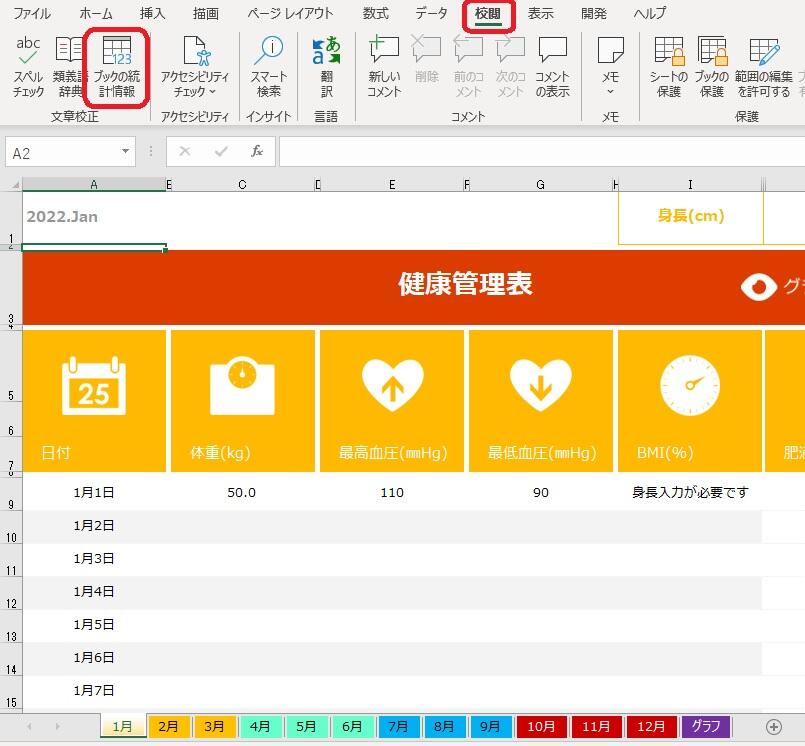This screenshot has width=805, height=746.
Task: Click the insert function fx icon
Action: pos(257,152)
